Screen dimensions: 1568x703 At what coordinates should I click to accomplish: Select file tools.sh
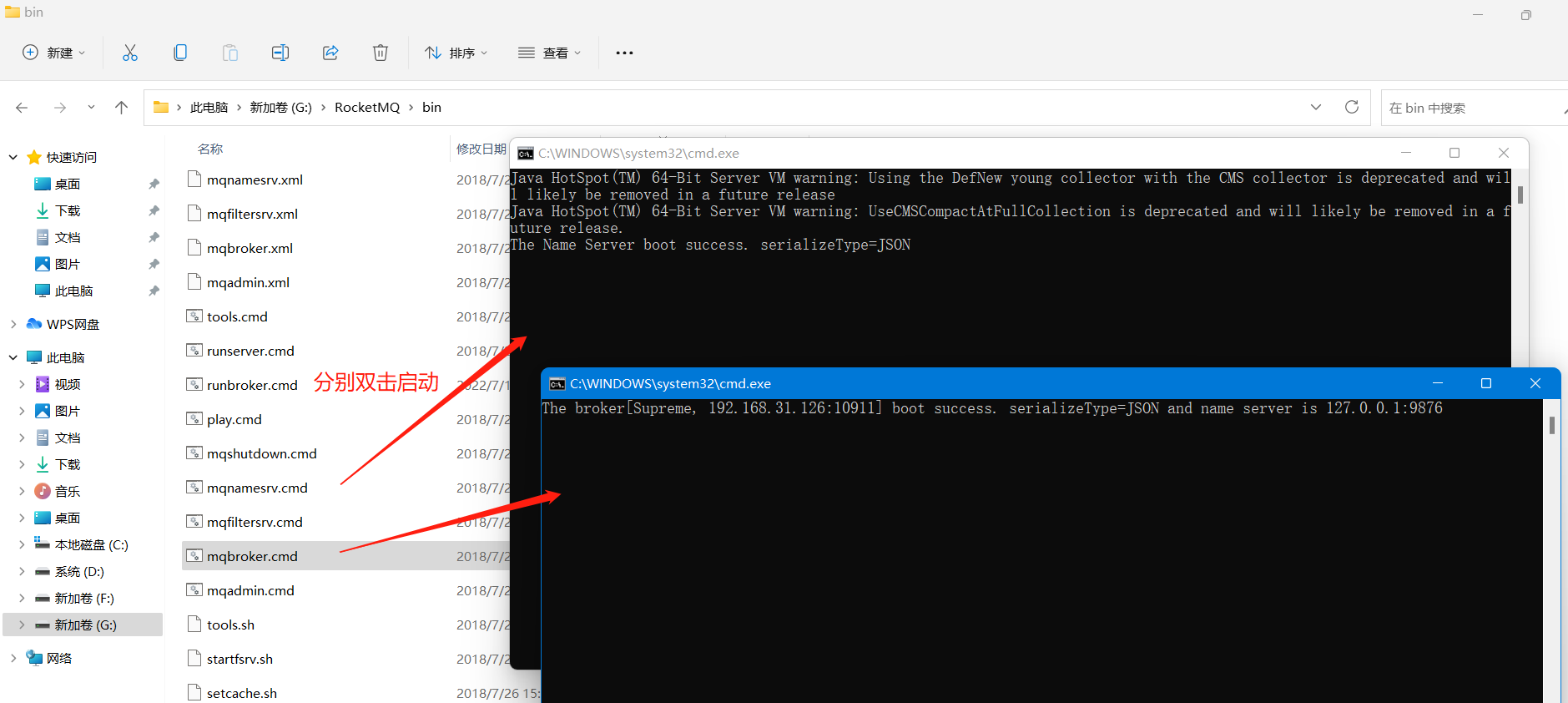[x=230, y=625]
